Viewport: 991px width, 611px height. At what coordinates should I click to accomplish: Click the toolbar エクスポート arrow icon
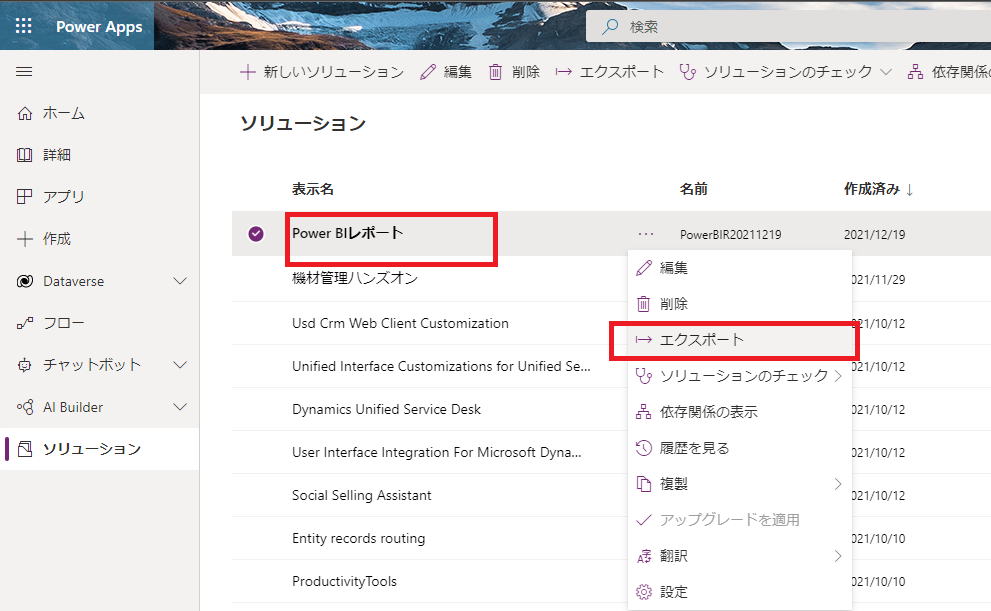tap(563, 72)
